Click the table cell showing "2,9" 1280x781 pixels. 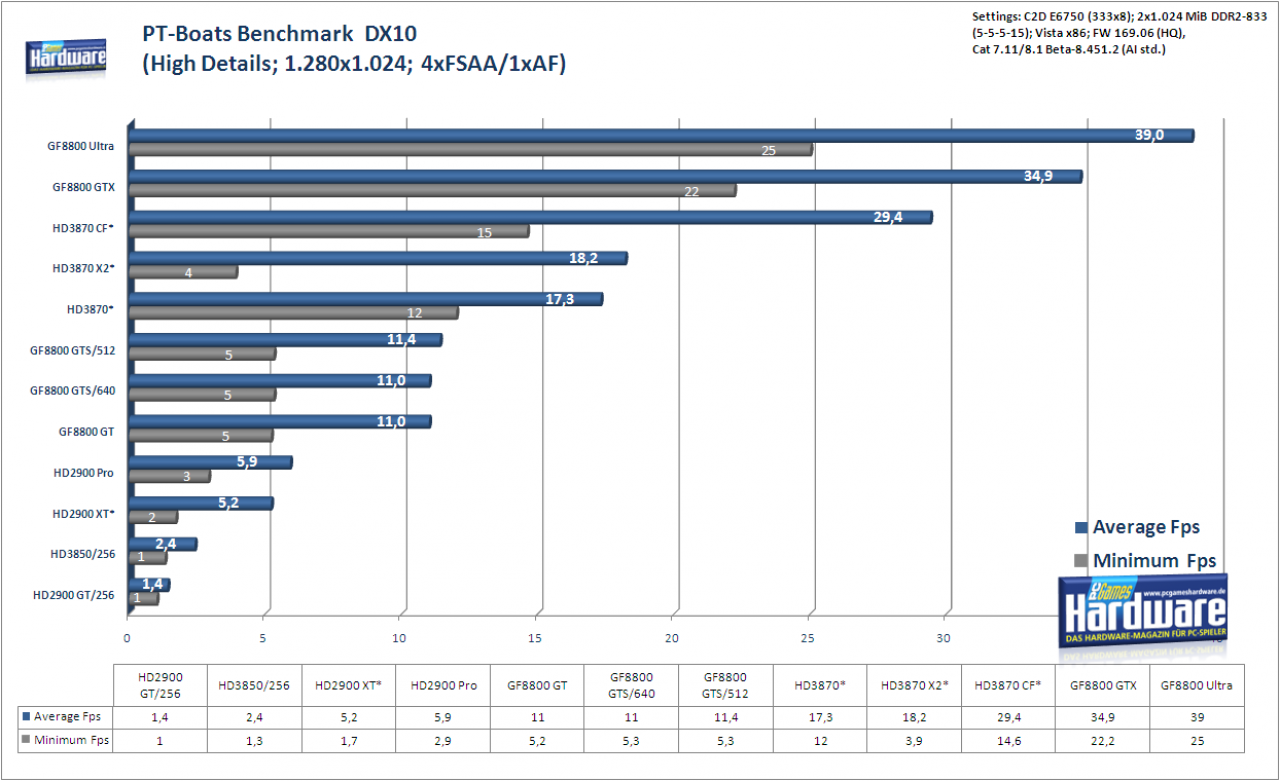point(443,741)
